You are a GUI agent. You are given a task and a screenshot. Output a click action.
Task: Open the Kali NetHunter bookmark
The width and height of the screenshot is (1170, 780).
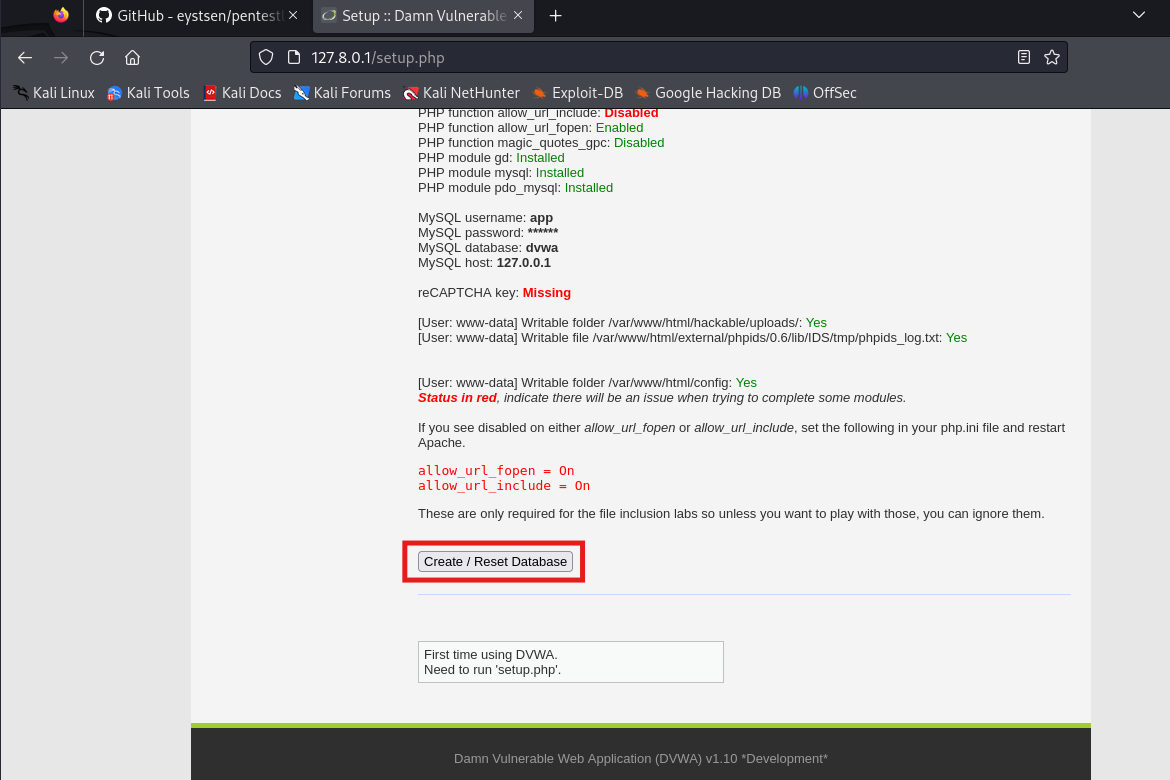coord(461,93)
